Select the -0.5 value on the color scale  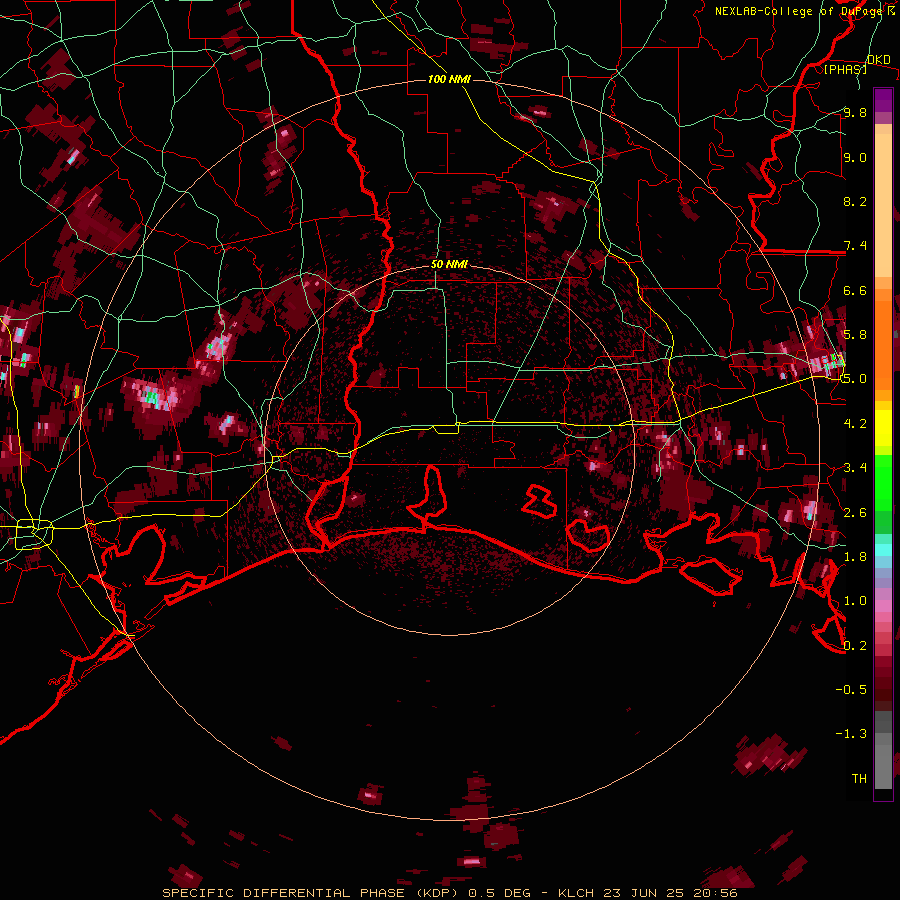851,690
